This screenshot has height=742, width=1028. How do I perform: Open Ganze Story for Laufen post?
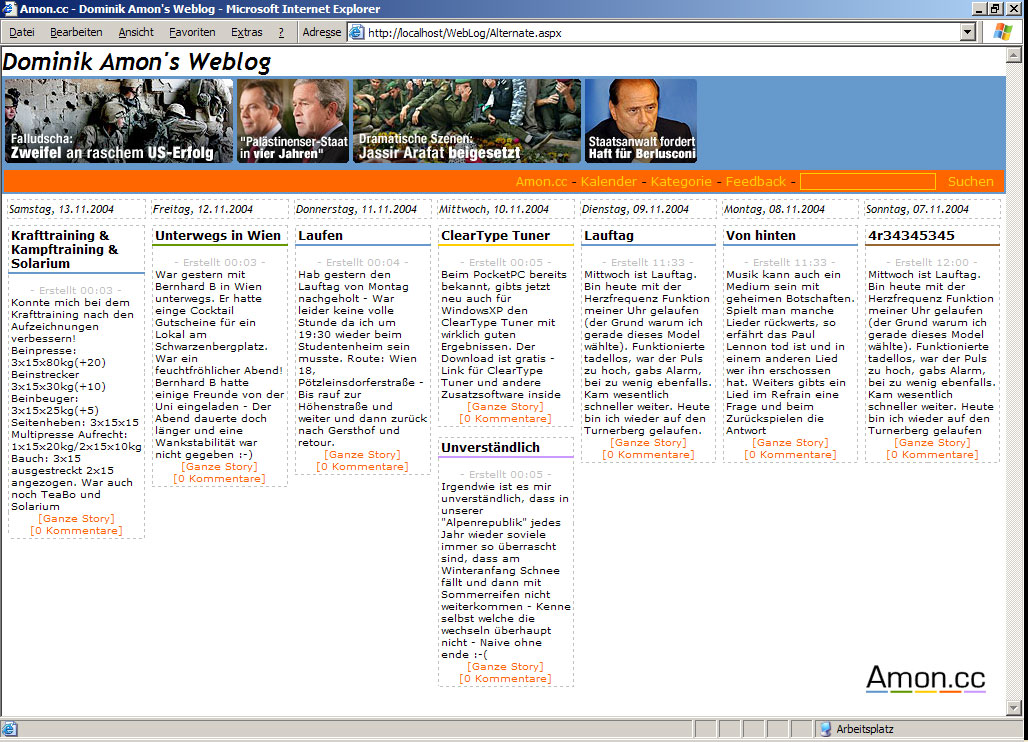coord(363,454)
